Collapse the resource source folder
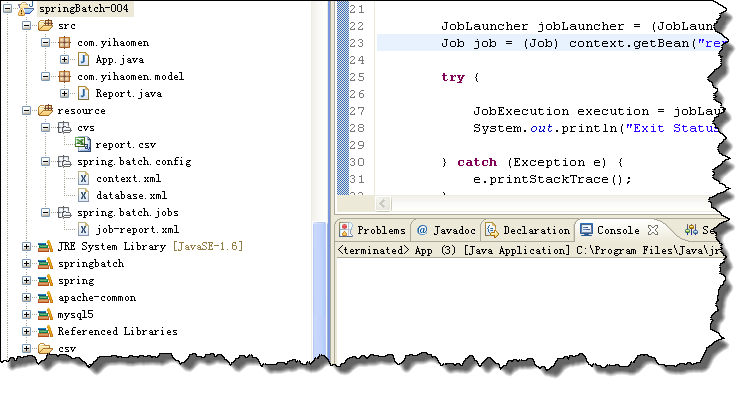 [x=26, y=111]
